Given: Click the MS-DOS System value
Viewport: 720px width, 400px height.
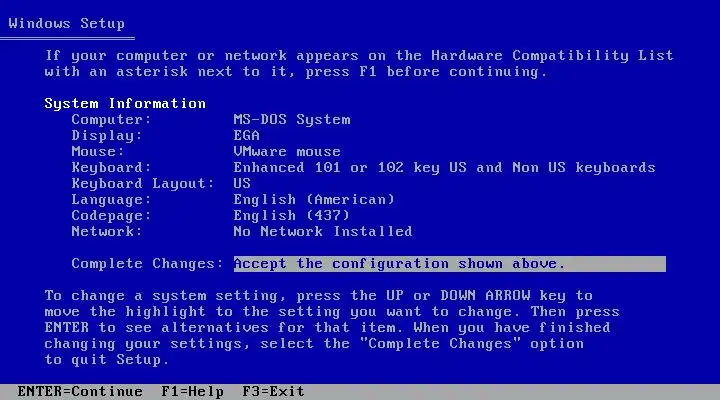Looking at the screenshot, I should (292, 119).
